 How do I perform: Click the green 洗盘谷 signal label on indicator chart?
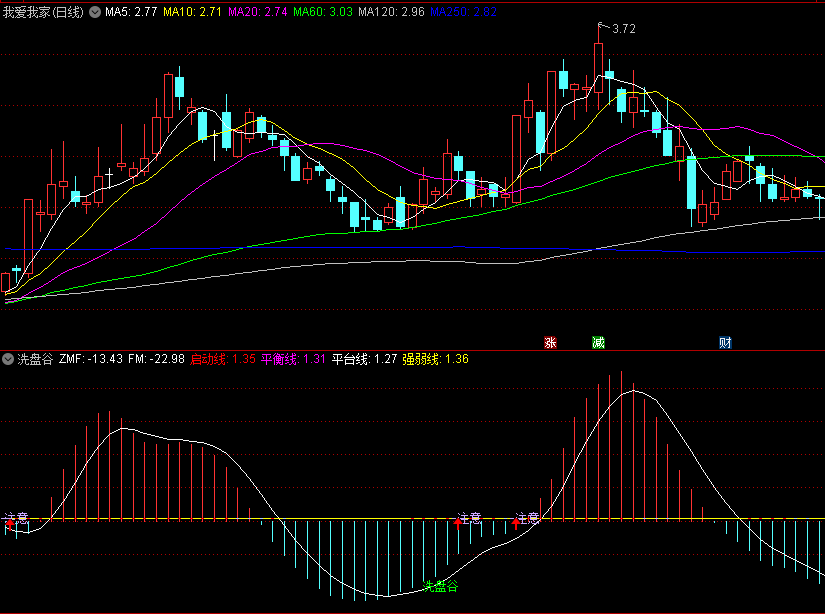point(440,586)
